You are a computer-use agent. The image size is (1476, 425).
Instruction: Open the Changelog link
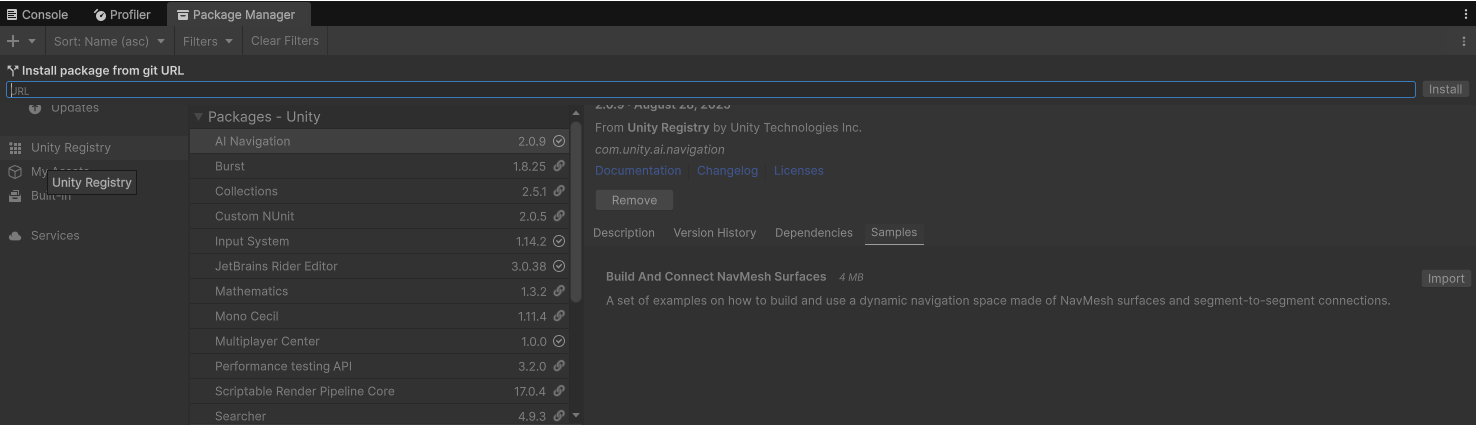point(727,171)
